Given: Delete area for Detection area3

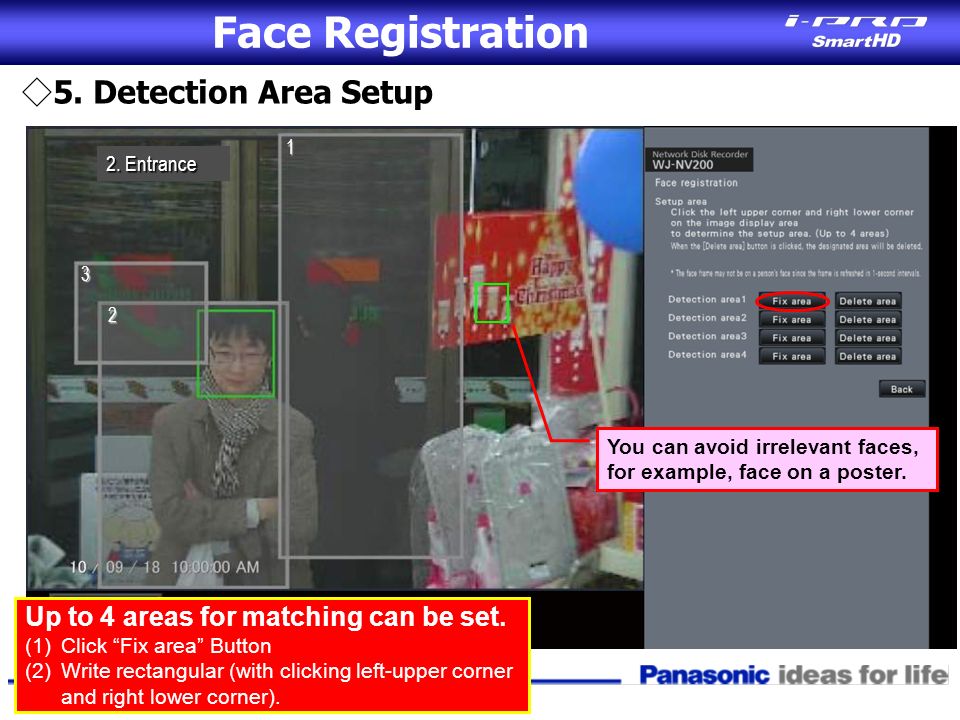Looking at the screenshot, I should tap(868, 338).
